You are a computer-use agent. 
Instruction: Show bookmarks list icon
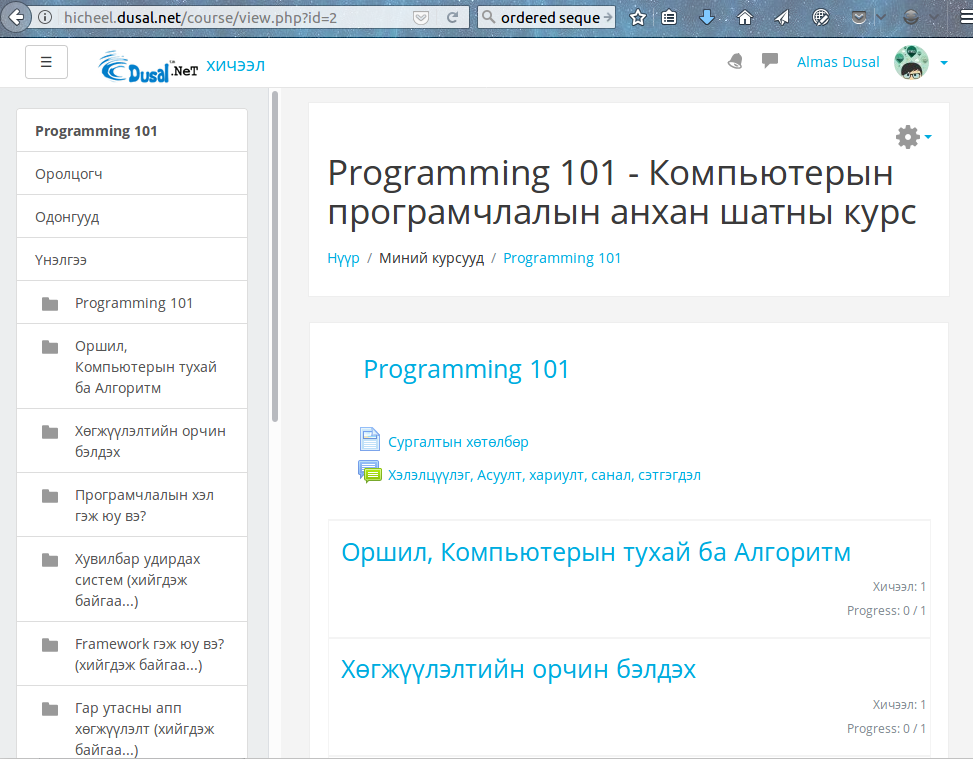pyautogui.click(x=669, y=17)
